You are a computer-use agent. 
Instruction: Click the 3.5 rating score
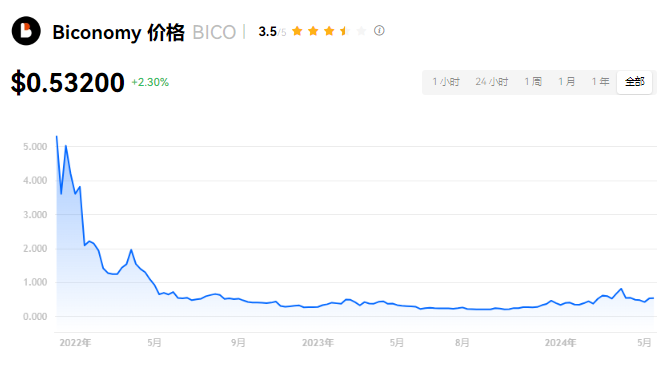coord(268,31)
